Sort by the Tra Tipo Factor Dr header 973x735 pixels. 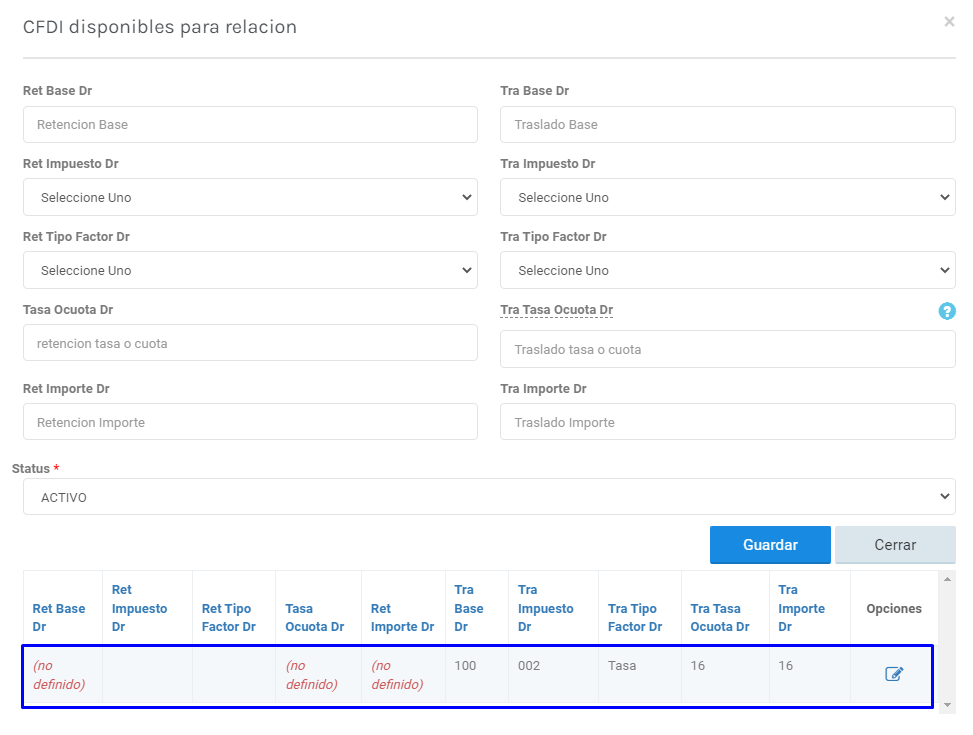pos(634,617)
